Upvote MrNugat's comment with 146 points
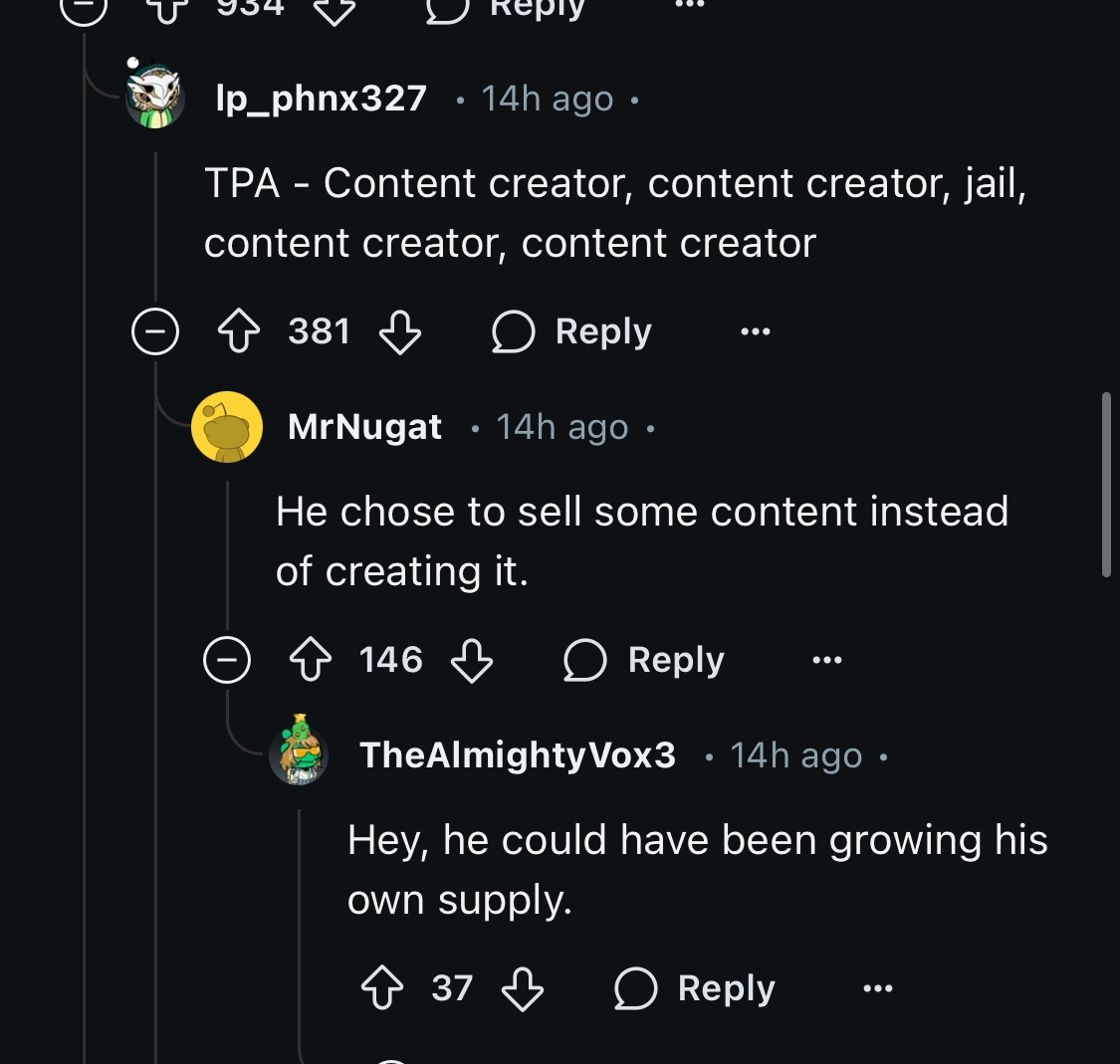The height and width of the screenshot is (1064, 1120). (311, 660)
